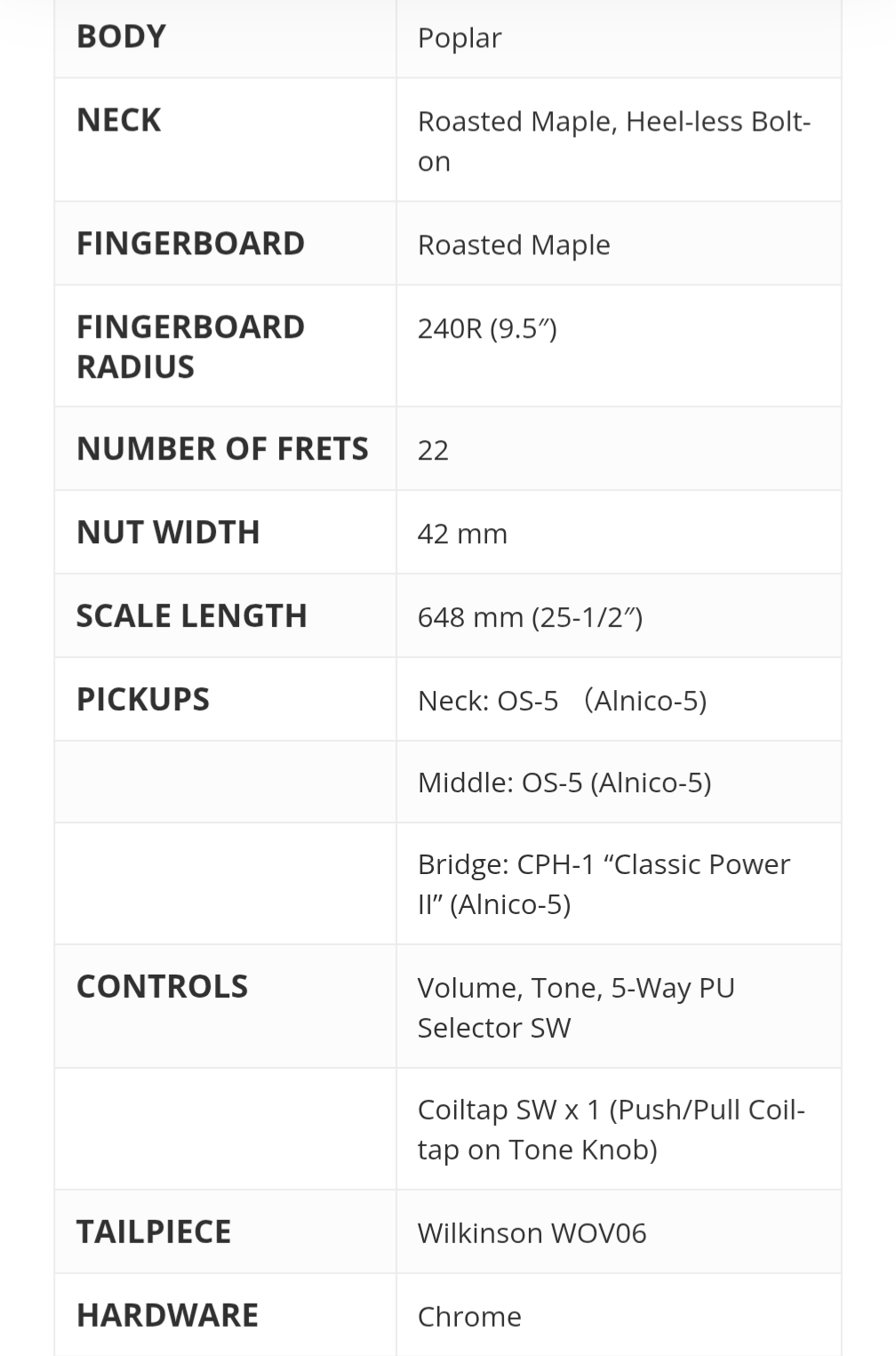Select the 22 frets value

(433, 450)
